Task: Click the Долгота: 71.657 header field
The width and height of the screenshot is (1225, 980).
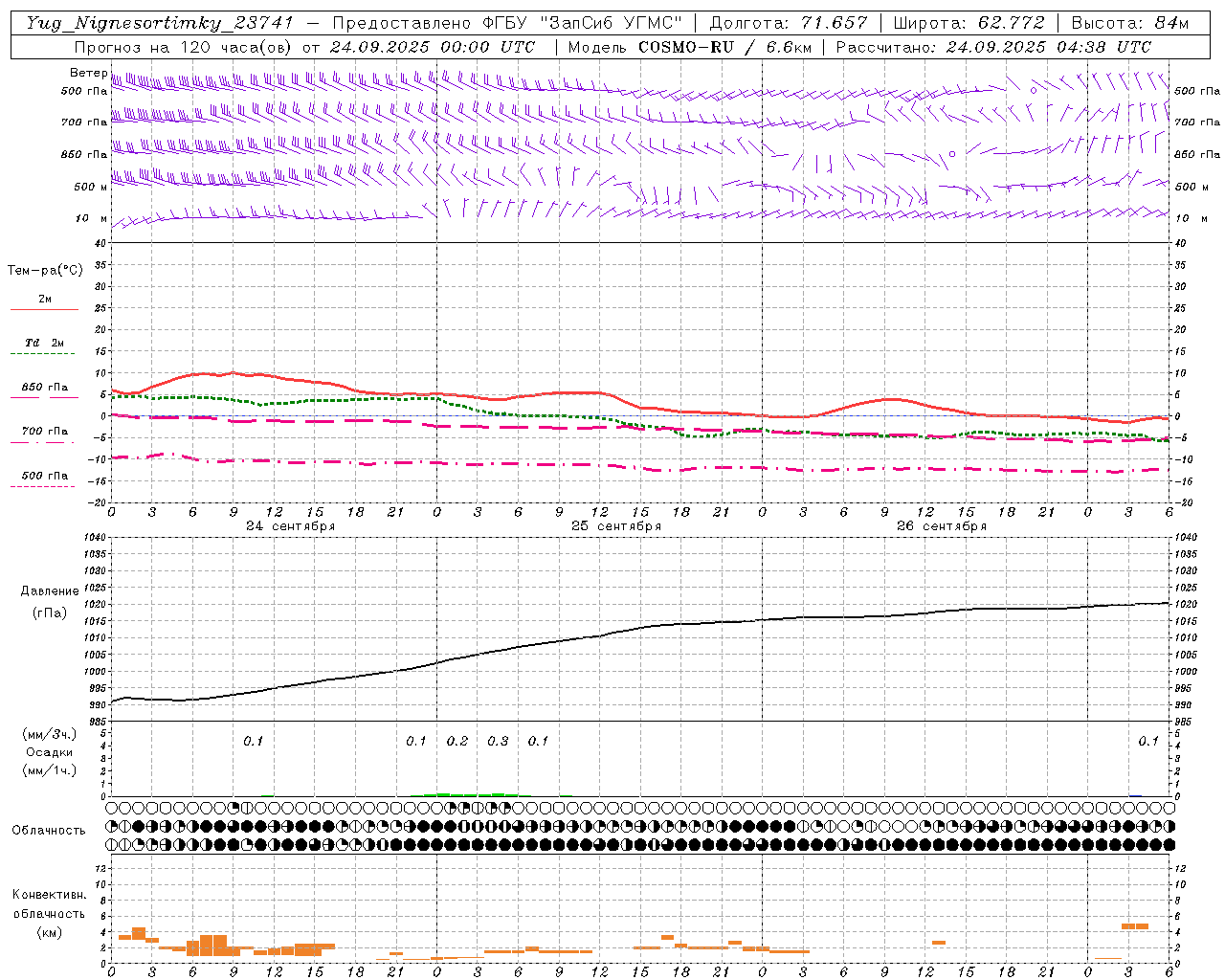Action: [789, 23]
